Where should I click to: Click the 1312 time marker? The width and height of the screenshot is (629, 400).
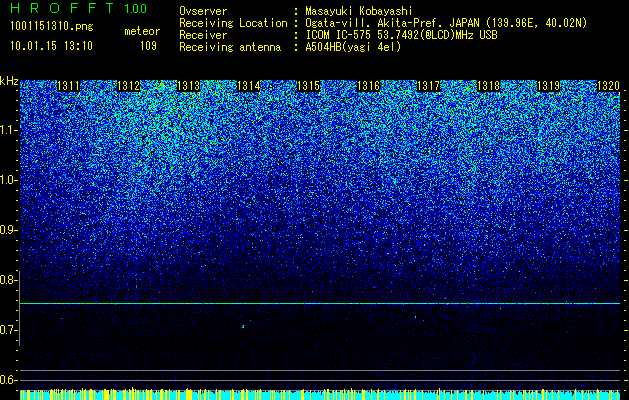[128, 86]
